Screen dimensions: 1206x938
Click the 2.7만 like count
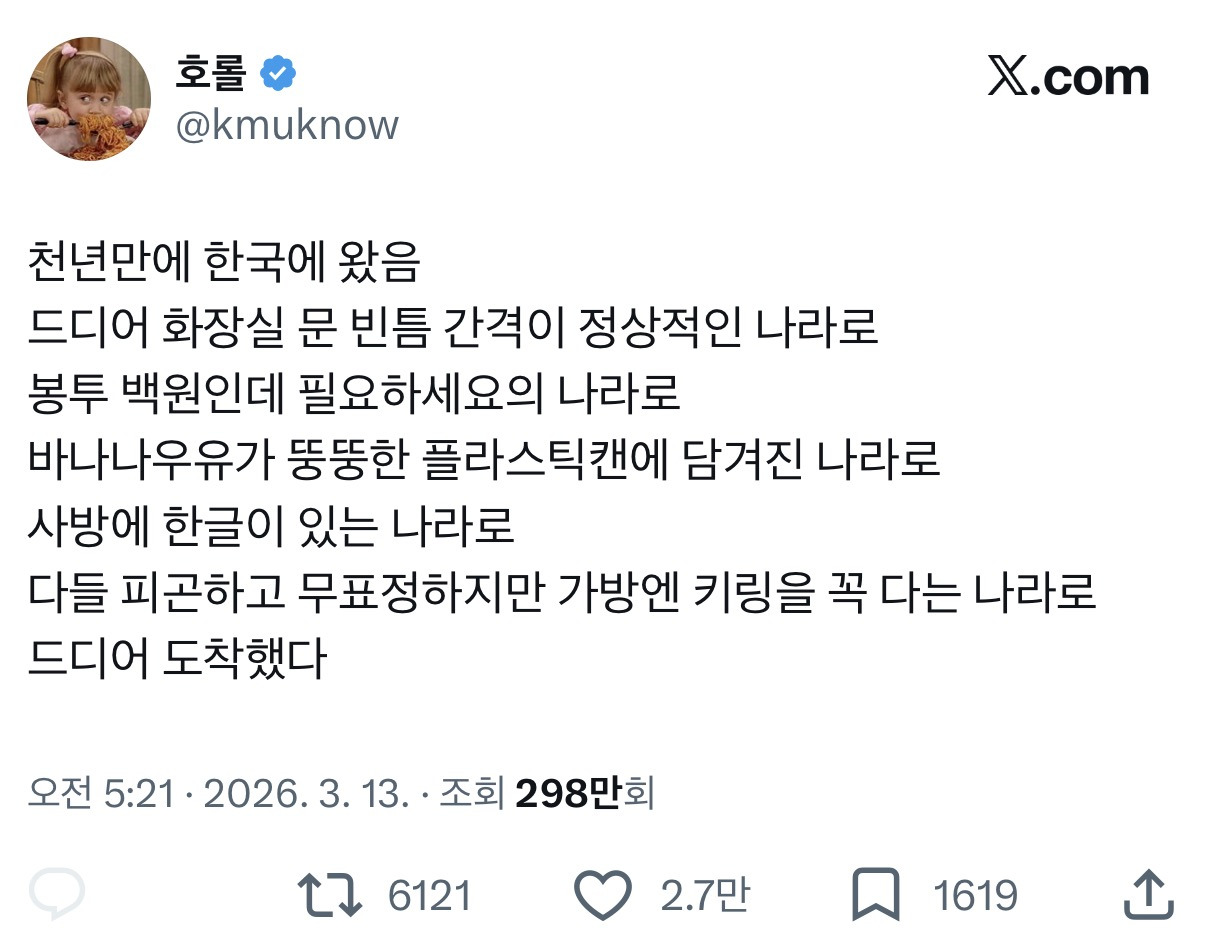[x=705, y=894]
